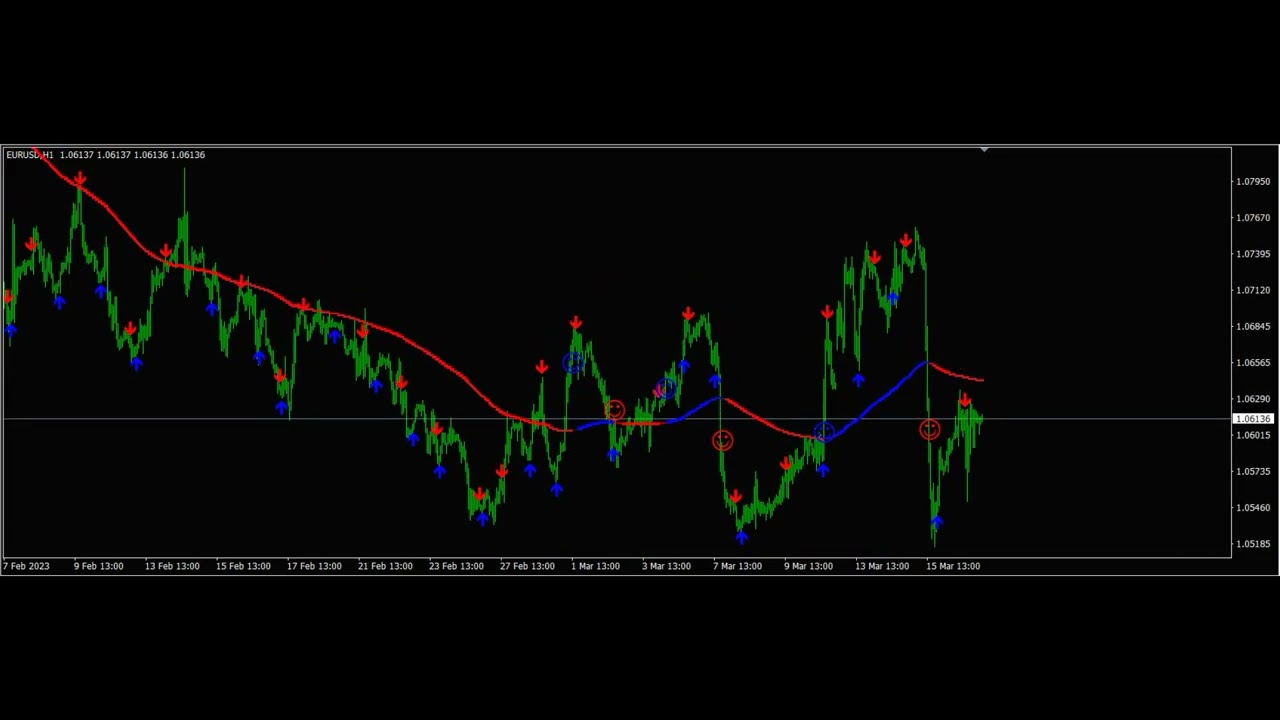The height and width of the screenshot is (720, 1280).
Task: Select blue up arrow at 15 Mar lowest low
Action: (x=936, y=522)
